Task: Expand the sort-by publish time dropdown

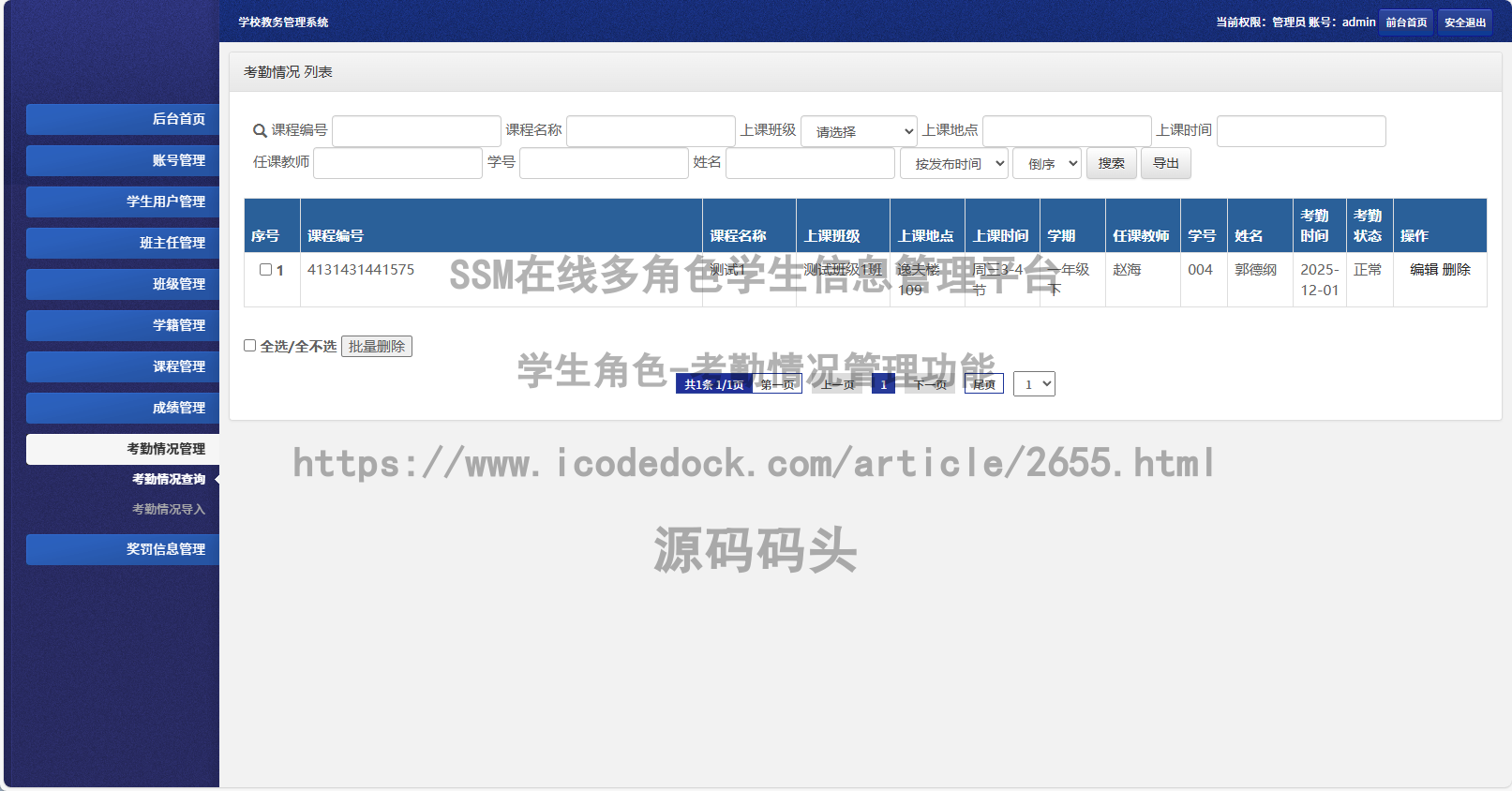Action: coord(953,164)
